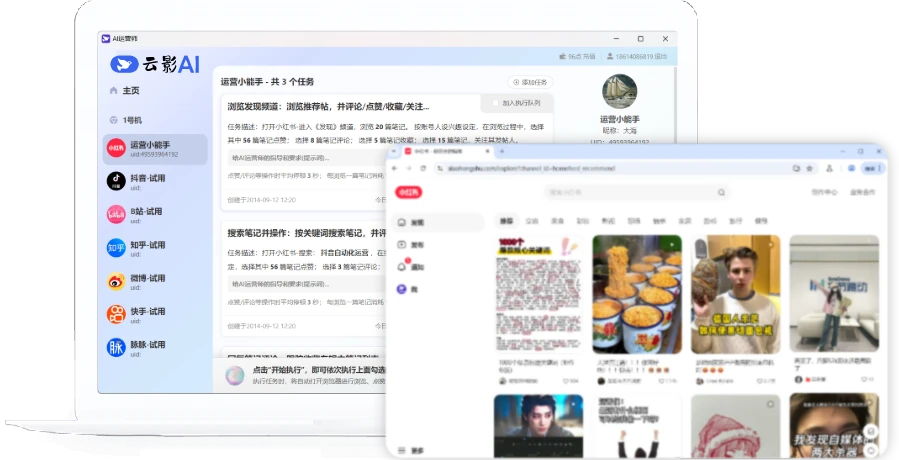Check the 加入执行队列 checkbox
This screenshot has width=899, height=460.
[493, 103]
